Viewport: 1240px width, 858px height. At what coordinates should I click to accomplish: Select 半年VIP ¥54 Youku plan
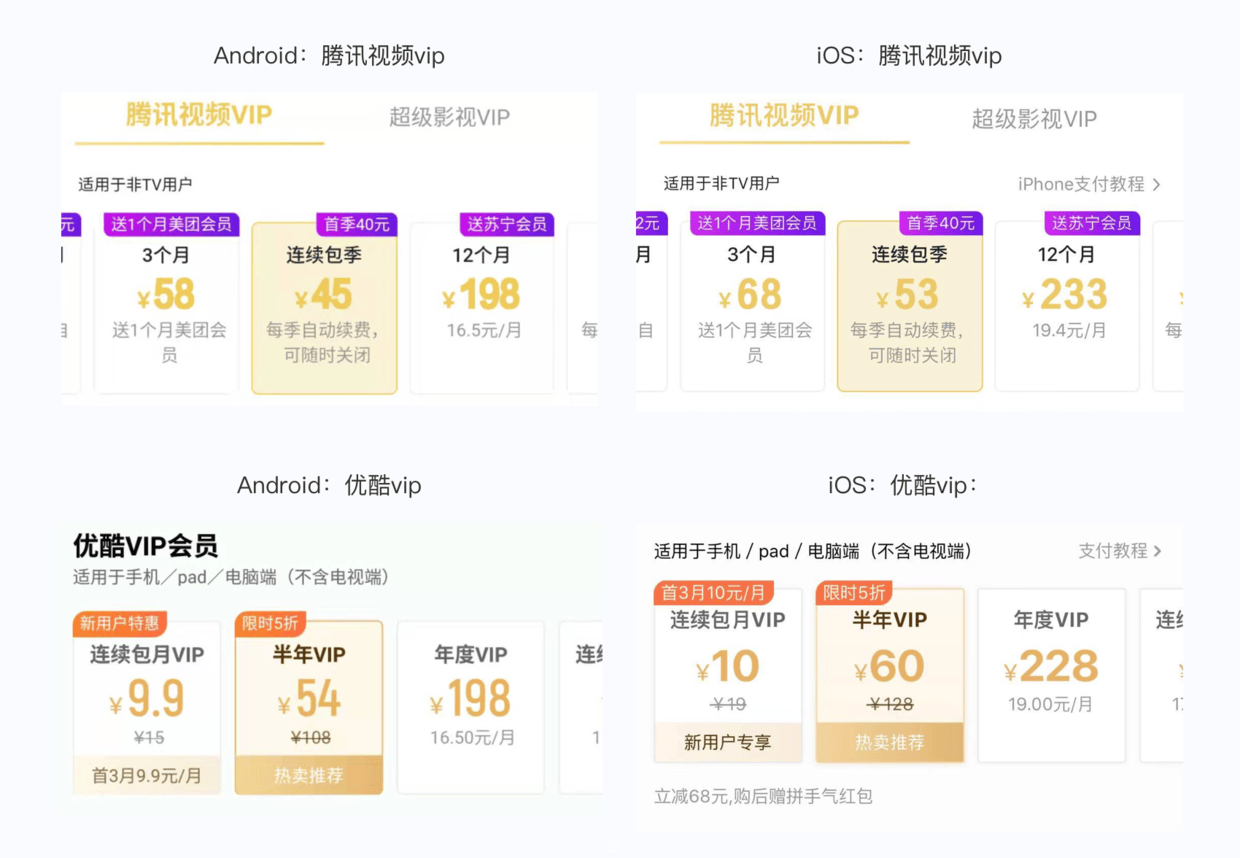[x=309, y=707]
